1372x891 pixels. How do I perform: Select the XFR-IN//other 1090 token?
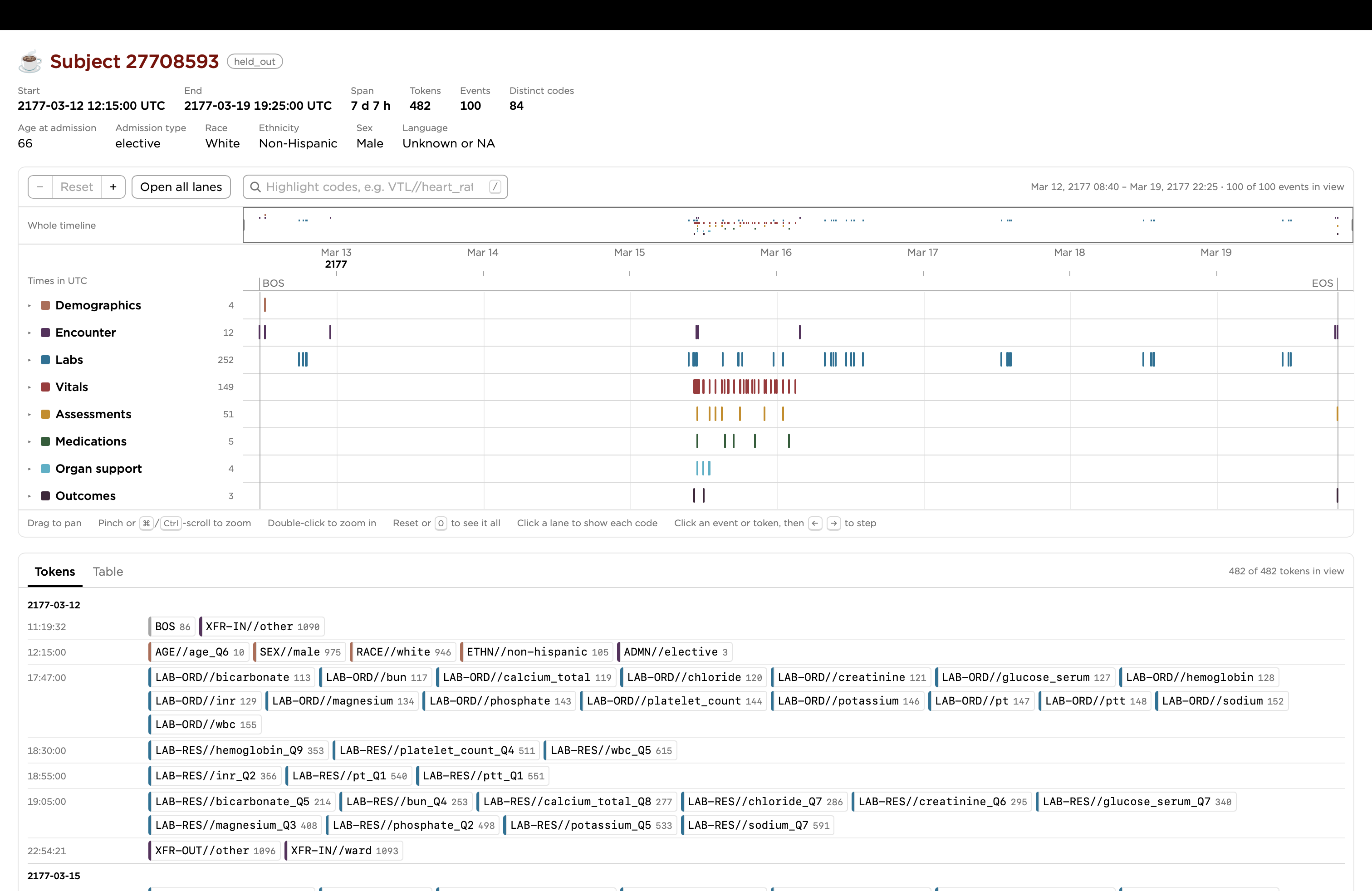262,627
